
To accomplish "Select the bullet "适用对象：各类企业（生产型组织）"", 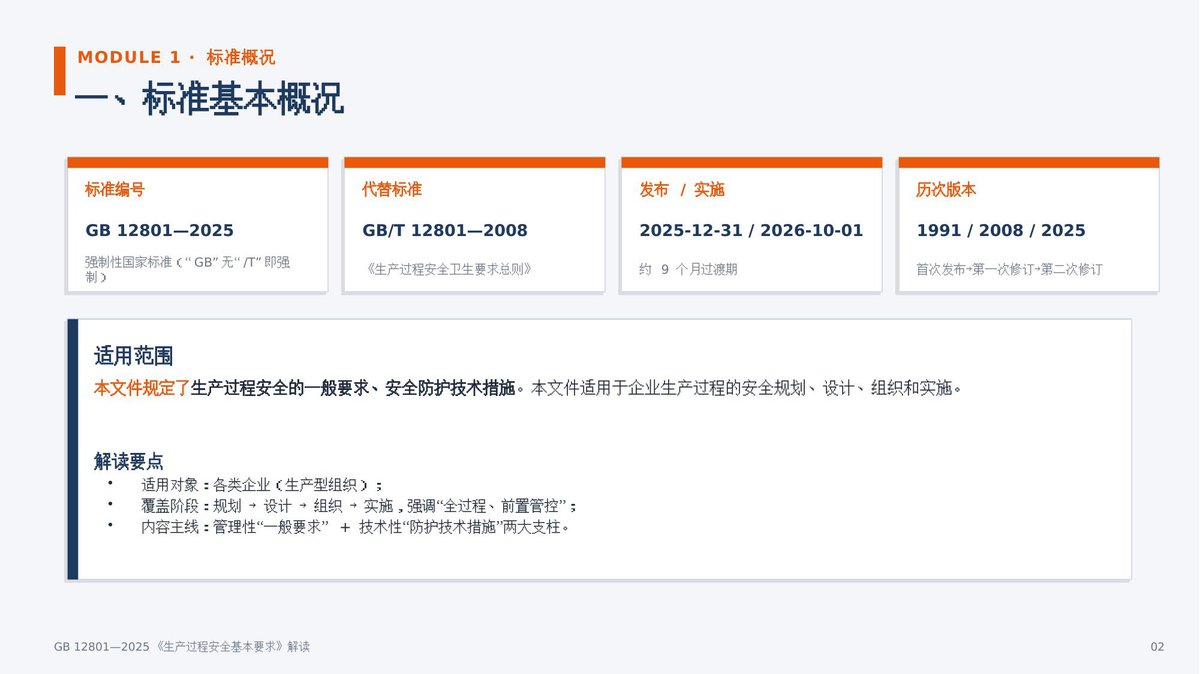I will coord(262,485).
